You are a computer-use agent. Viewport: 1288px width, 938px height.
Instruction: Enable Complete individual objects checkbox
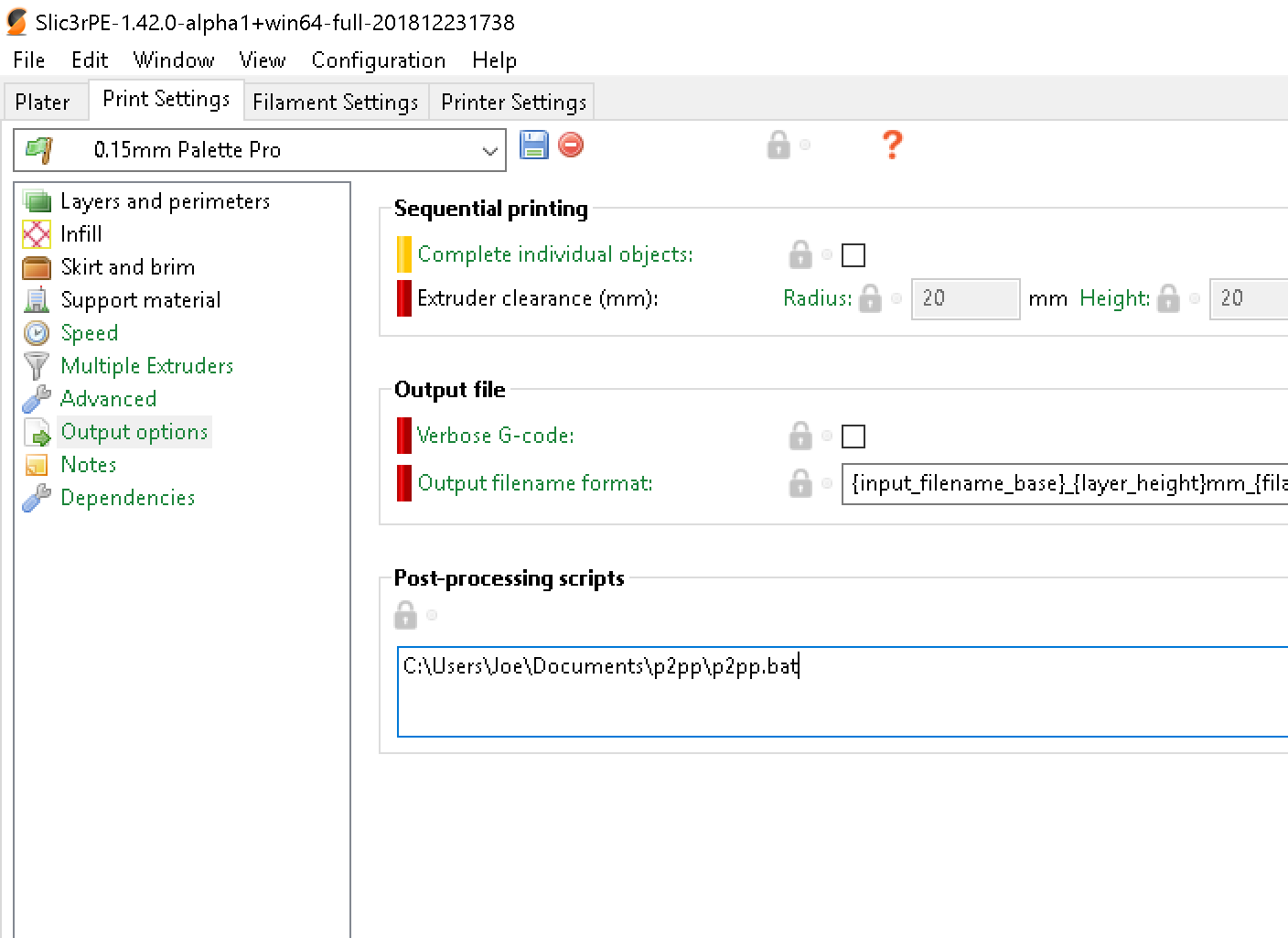point(853,255)
